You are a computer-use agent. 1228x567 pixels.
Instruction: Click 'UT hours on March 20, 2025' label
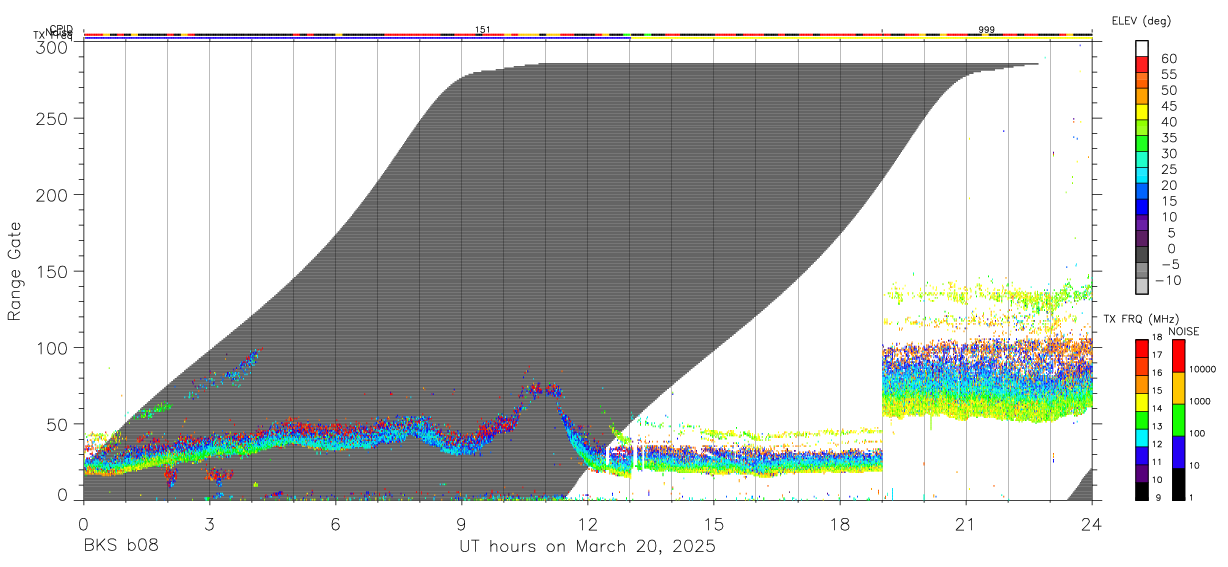(x=587, y=547)
